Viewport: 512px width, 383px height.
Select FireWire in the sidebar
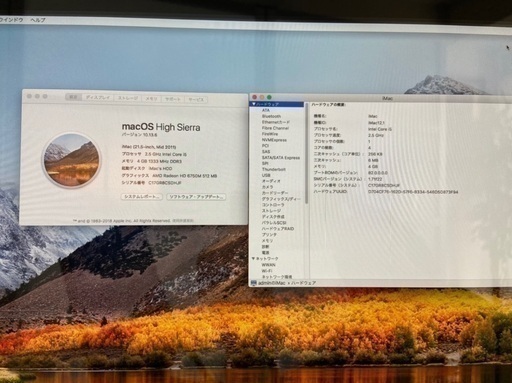[270, 134]
